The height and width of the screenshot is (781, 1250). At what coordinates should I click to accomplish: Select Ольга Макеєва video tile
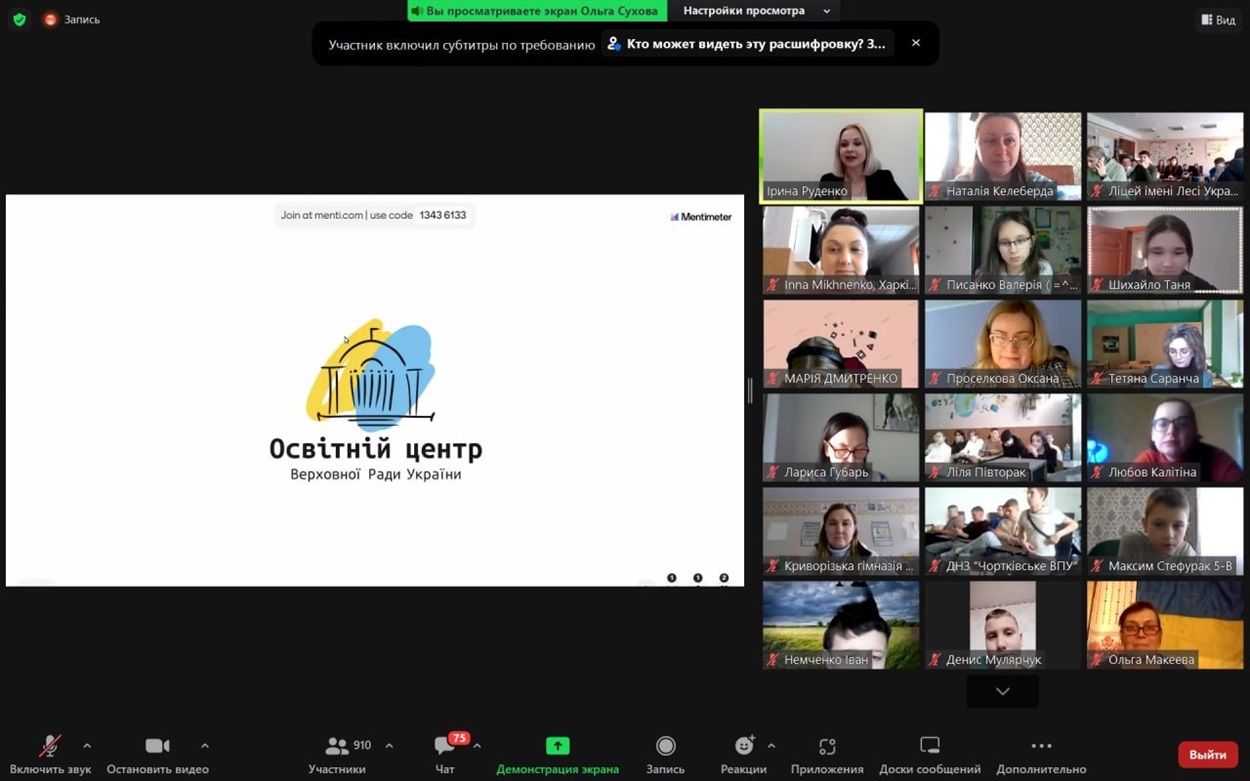coord(1165,625)
